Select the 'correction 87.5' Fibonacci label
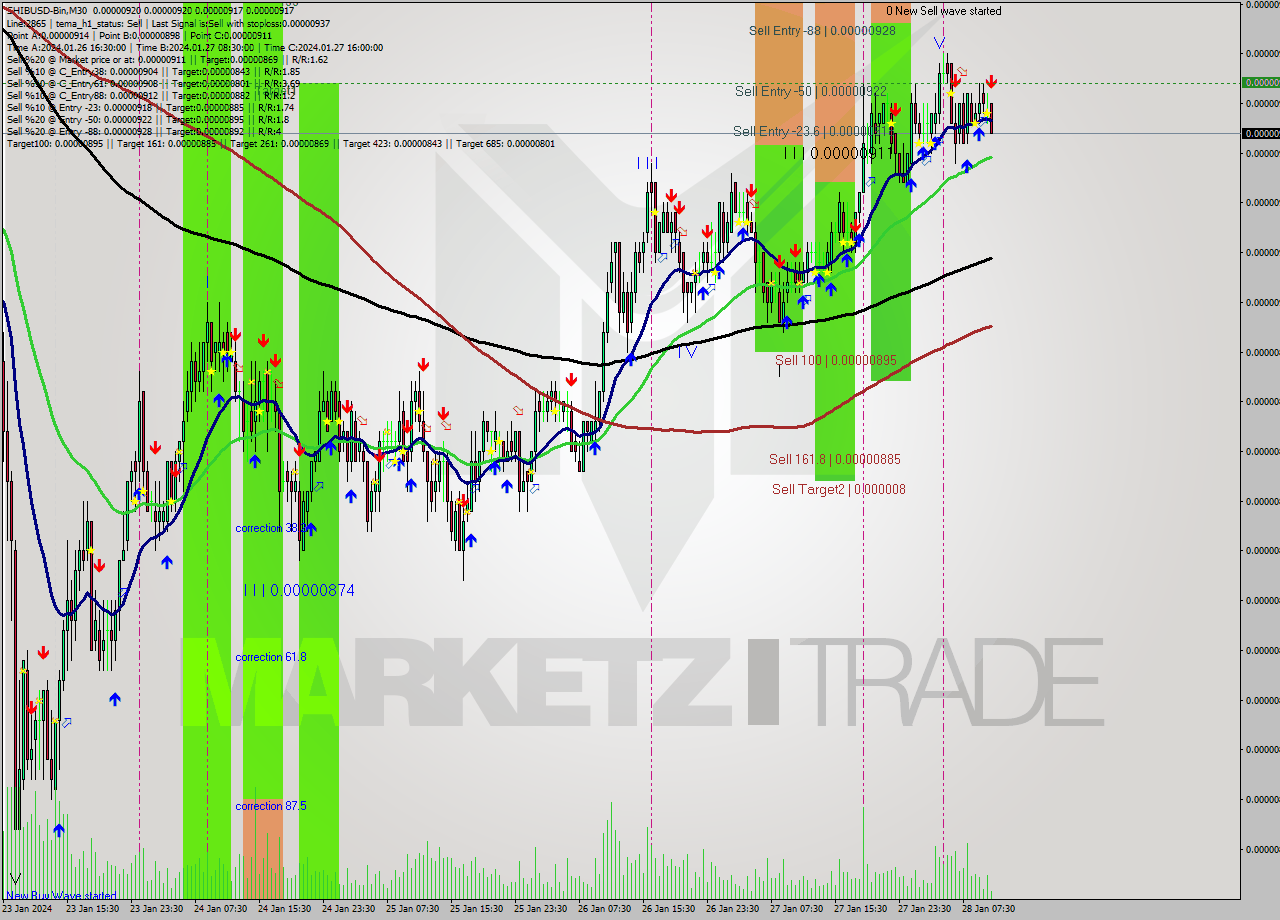 (x=271, y=806)
